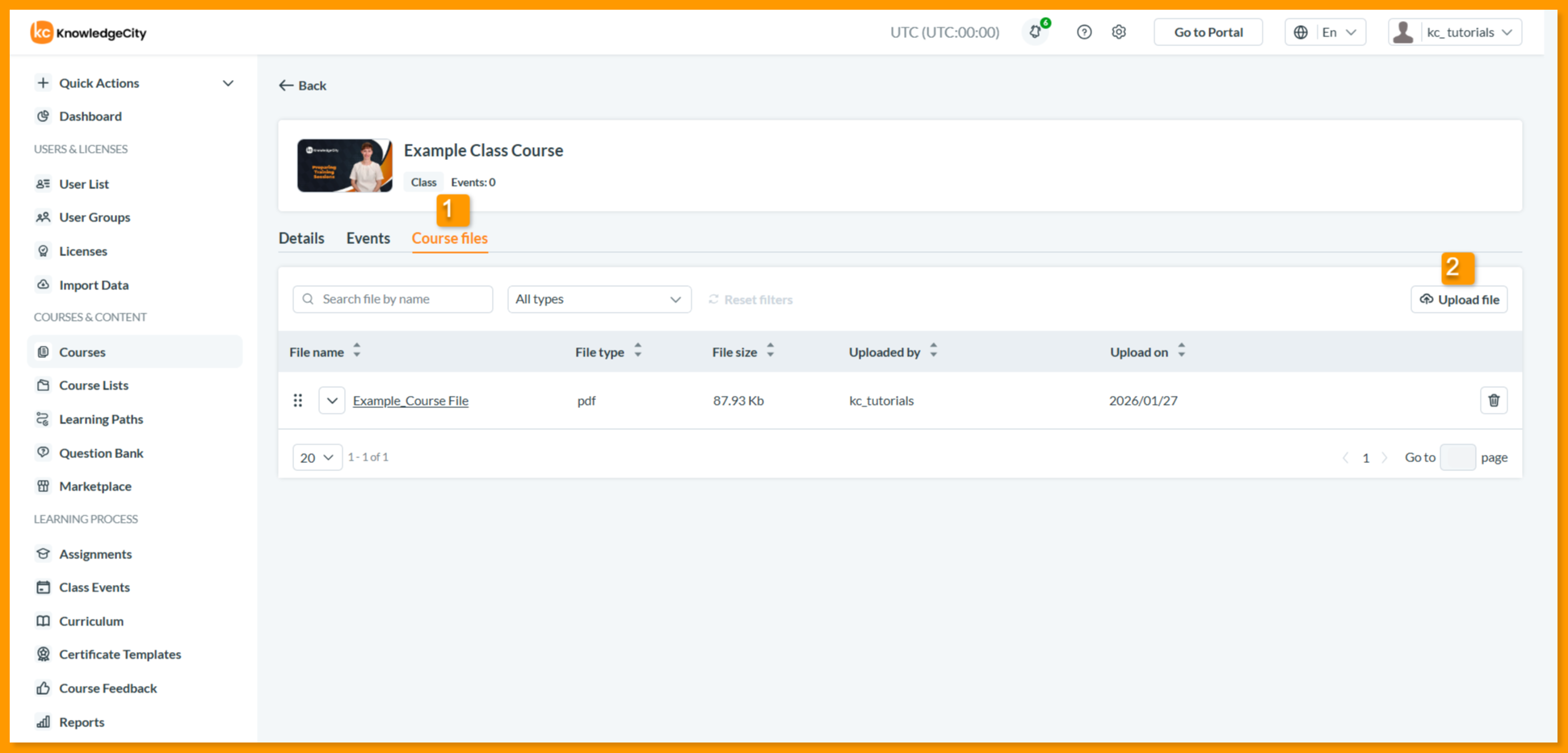This screenshot has height=753, width=1568.
Task: Click the notifications bell icon
Action: click(1035, 32)
